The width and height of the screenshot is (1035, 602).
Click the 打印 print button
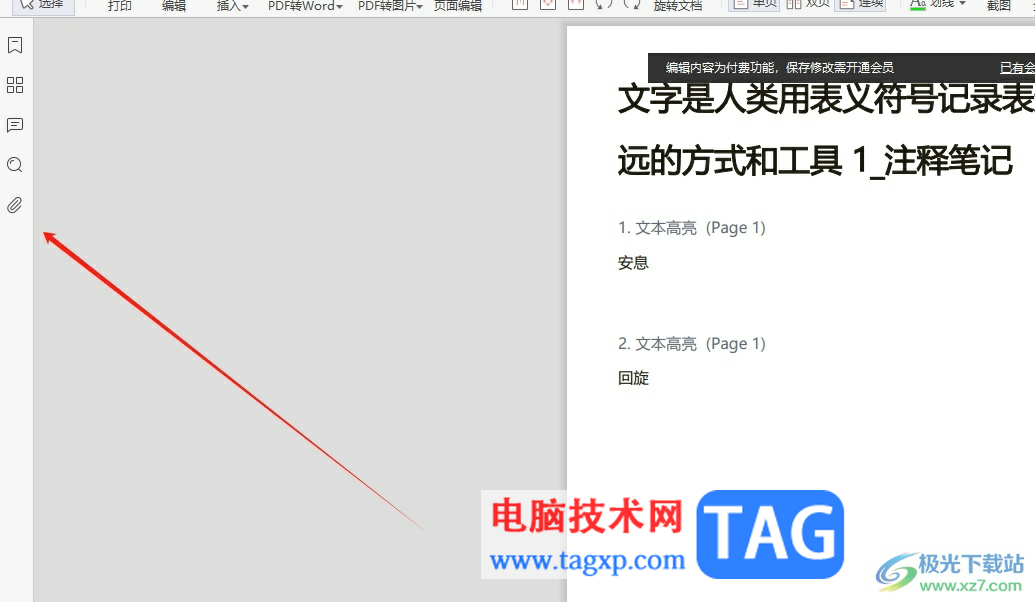(x=119, y=5)
